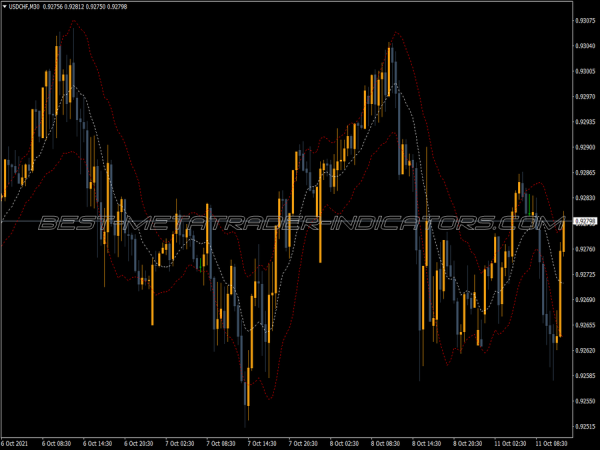Click the 7 Oct 14:30 timeline label

pos(264,442)
